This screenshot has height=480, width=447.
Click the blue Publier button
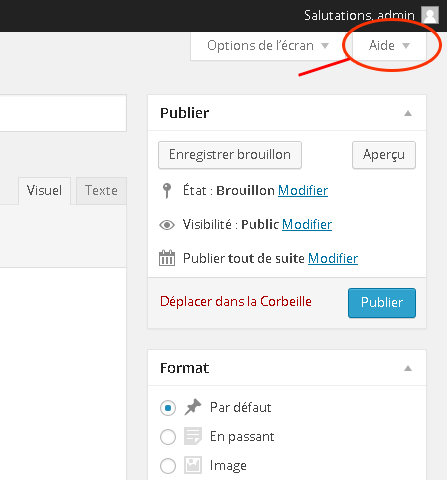coord(382,303)
